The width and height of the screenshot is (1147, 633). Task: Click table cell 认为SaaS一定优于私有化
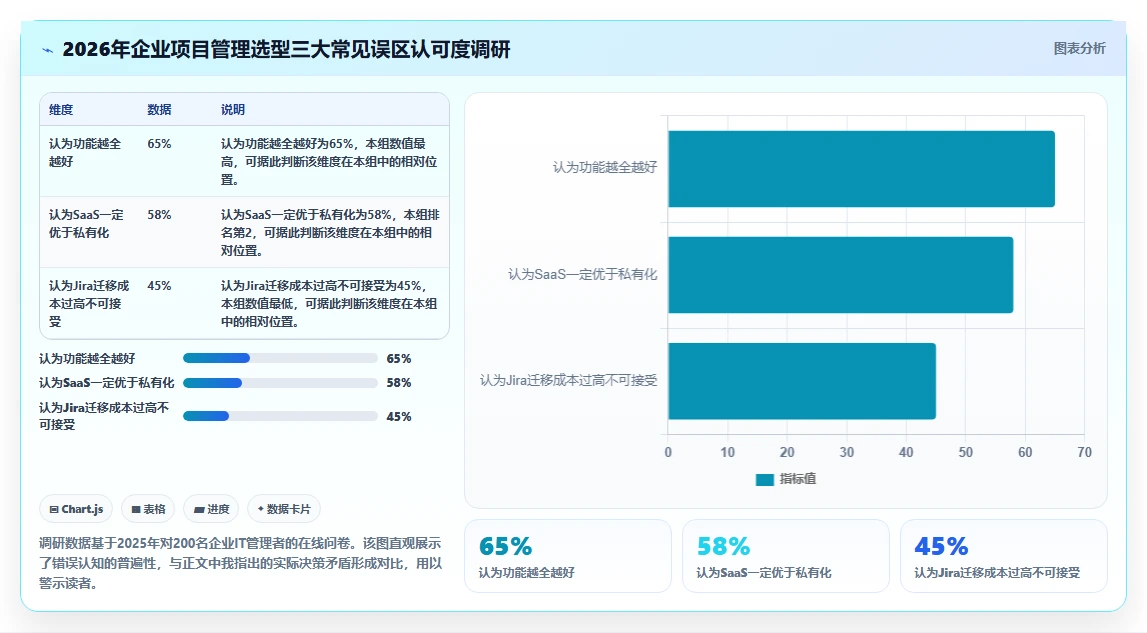[86, 223]
